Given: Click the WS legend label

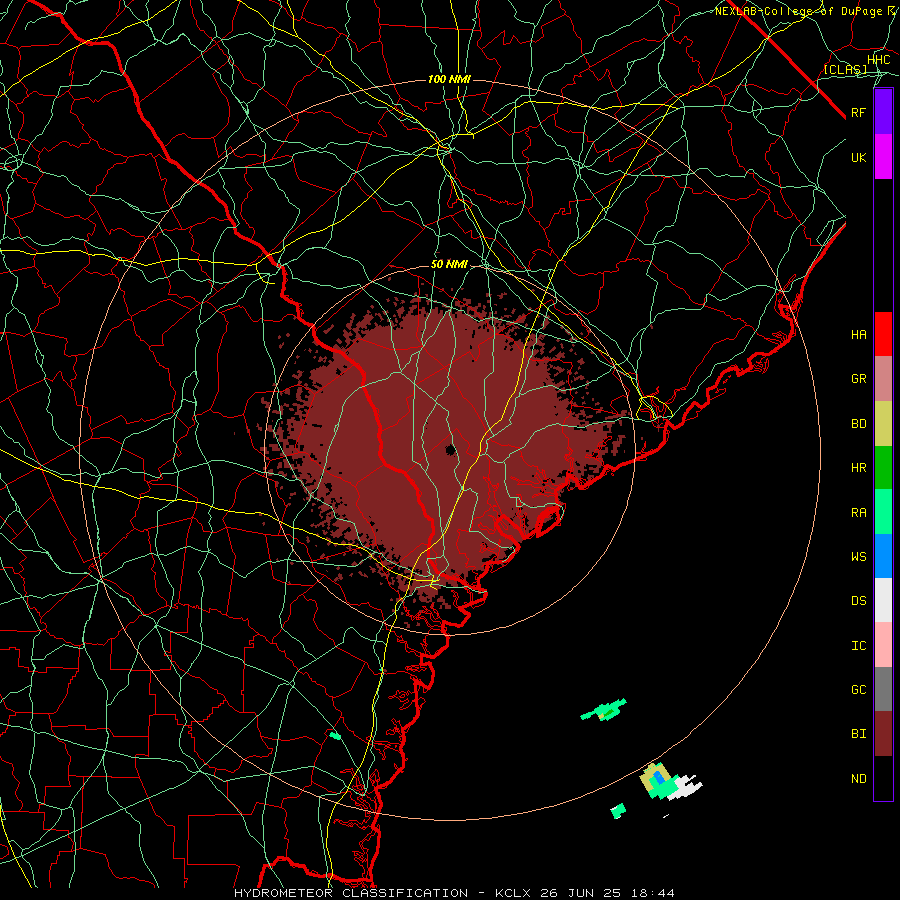Looking at the screenshot, I should point(858,557).
